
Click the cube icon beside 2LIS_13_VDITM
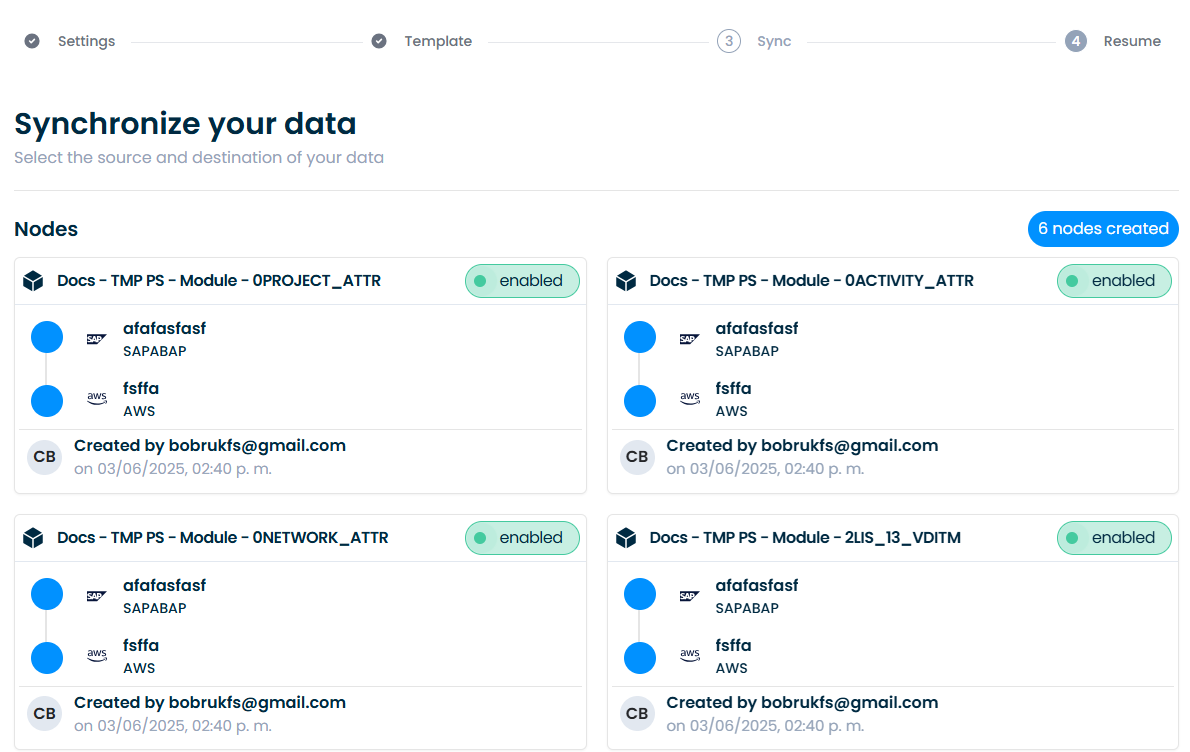[x=626, y=539]
